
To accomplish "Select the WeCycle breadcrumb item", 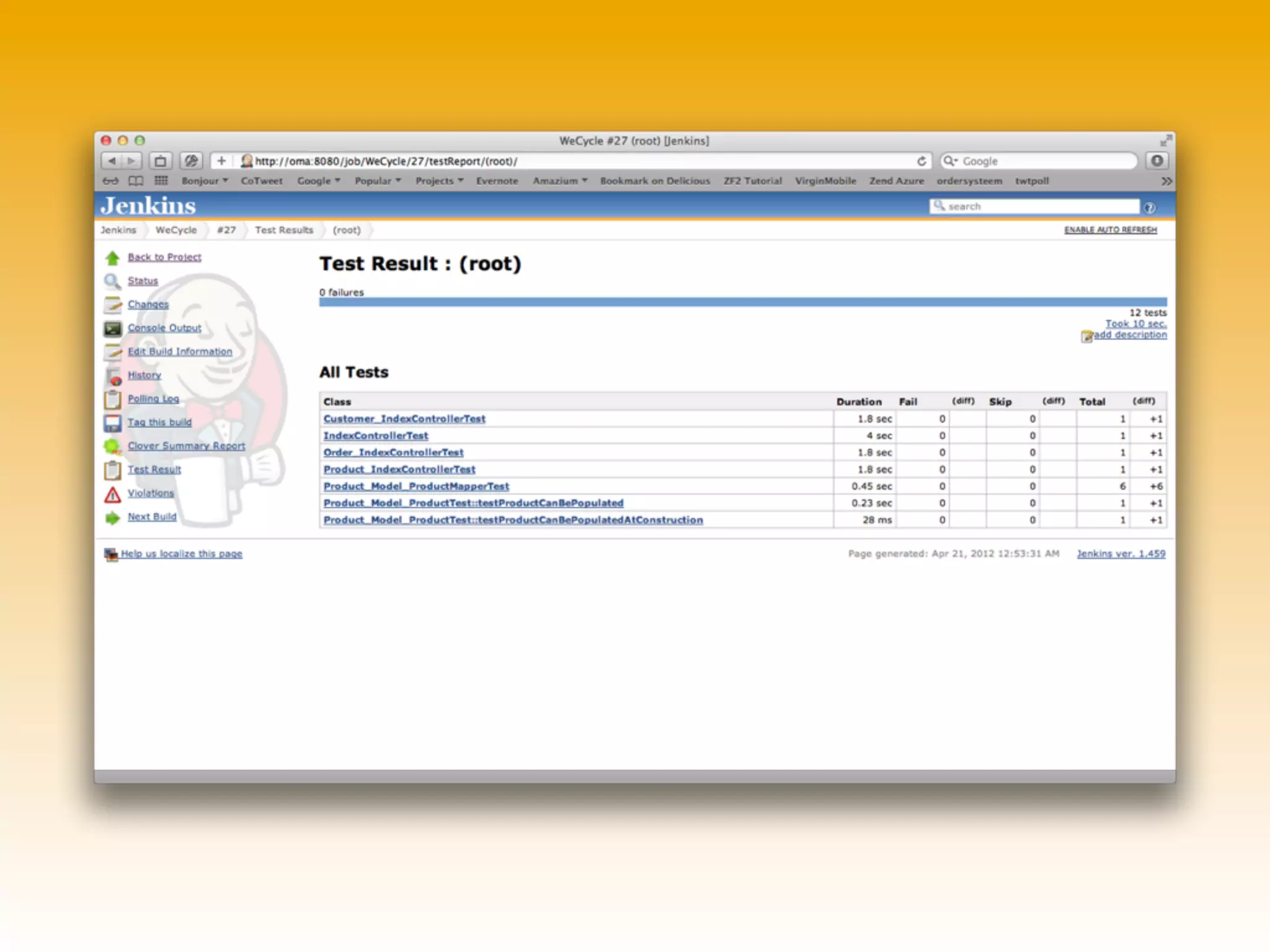I will coord(175,230).
